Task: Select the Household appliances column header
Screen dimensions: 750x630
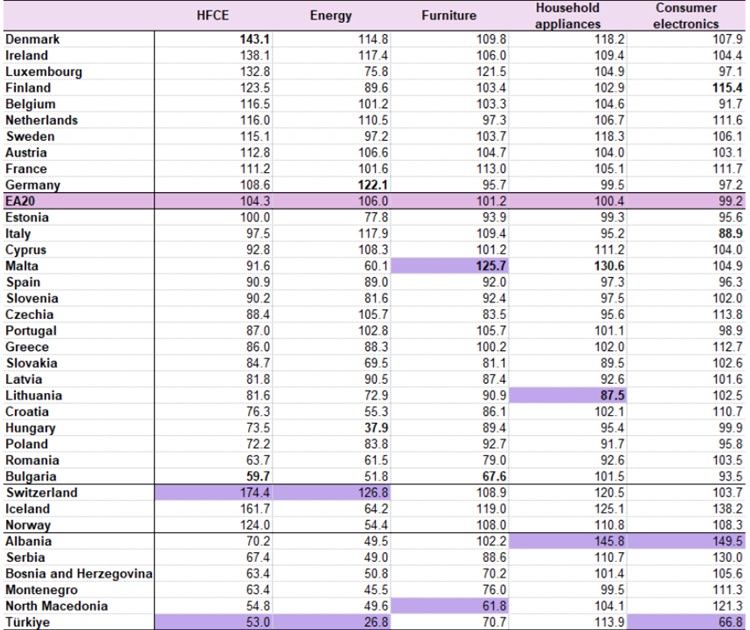Action: (567, 15)
